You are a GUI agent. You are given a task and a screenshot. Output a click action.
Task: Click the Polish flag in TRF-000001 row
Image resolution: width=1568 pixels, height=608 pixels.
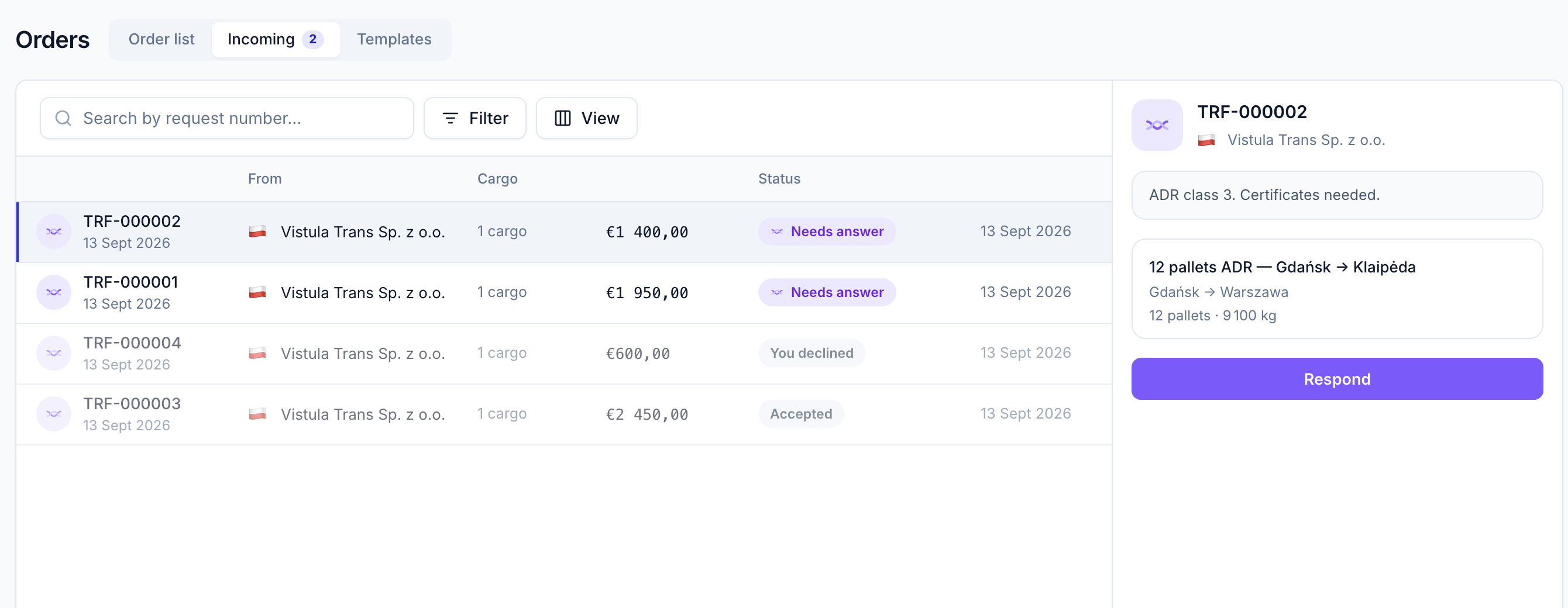[257, 292]
